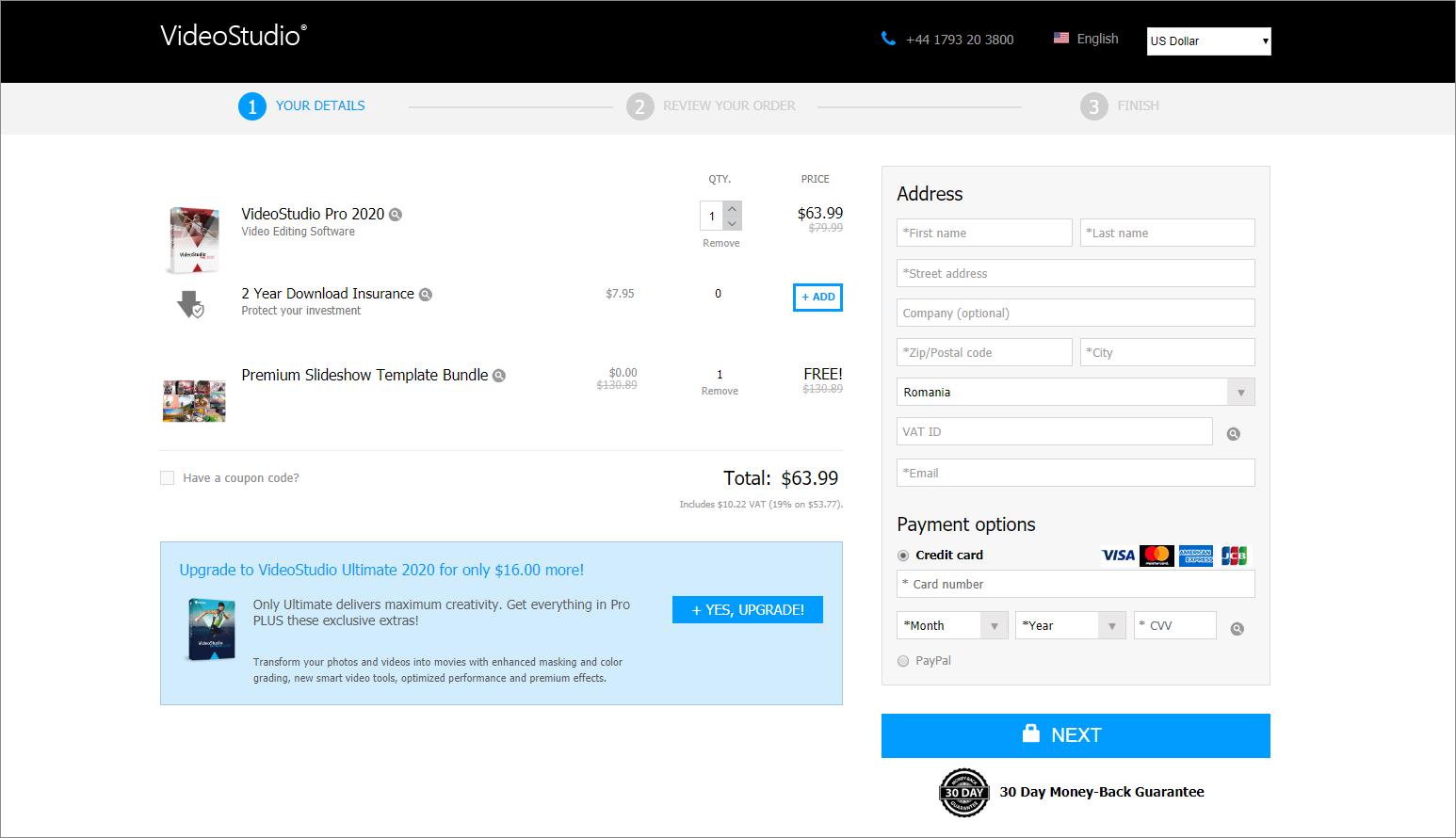Click the phone number +44 1793 20 3800
1456x838 pixels.
[960, 40]
